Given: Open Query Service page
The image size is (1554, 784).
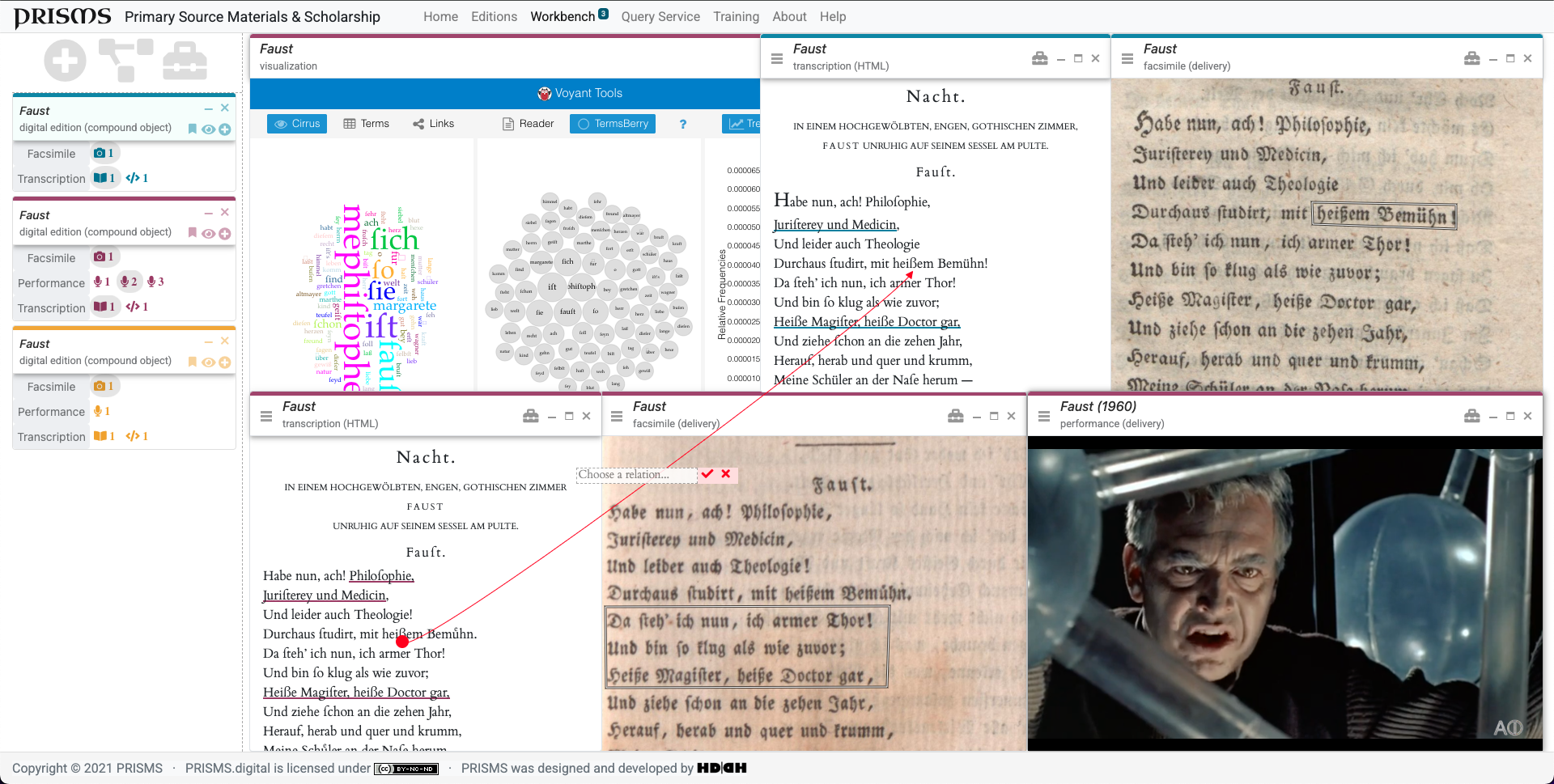Looking at the screenshot, I should (x=660, y=16).
